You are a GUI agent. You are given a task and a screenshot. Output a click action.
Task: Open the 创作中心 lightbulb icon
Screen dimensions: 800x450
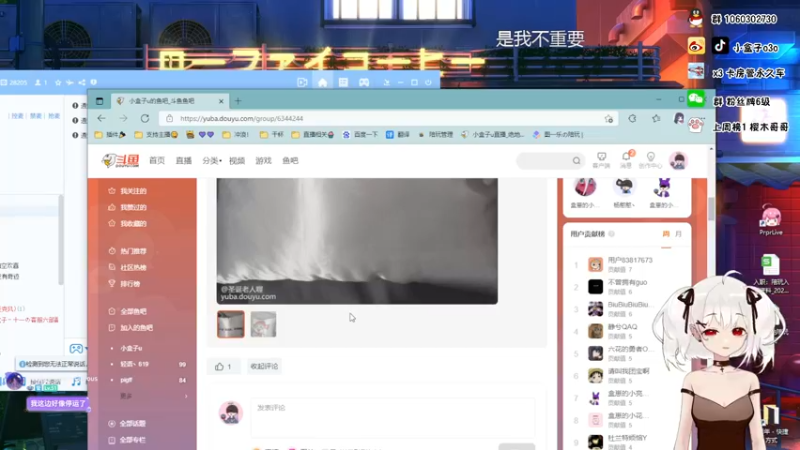pyautogui.click(x=650, y=160)
